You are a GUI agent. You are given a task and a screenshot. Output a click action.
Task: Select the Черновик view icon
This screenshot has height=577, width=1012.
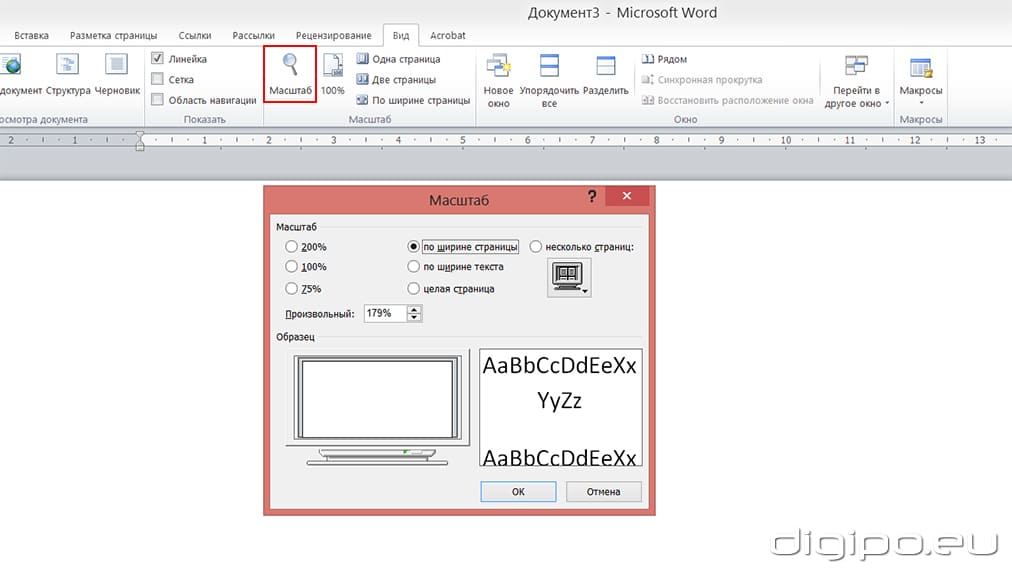tap(117, 66)
